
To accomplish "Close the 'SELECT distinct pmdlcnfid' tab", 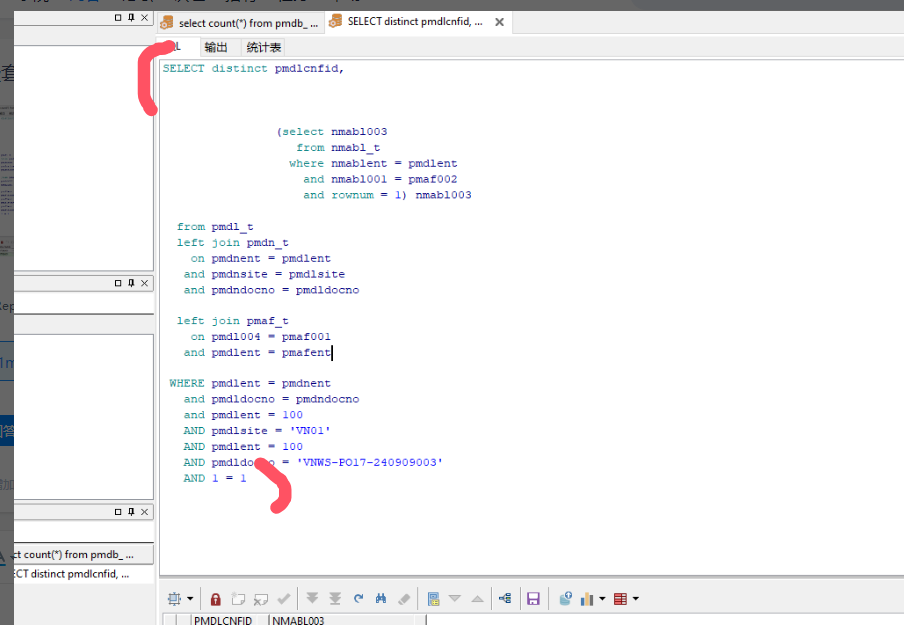I will coord(499,22).
